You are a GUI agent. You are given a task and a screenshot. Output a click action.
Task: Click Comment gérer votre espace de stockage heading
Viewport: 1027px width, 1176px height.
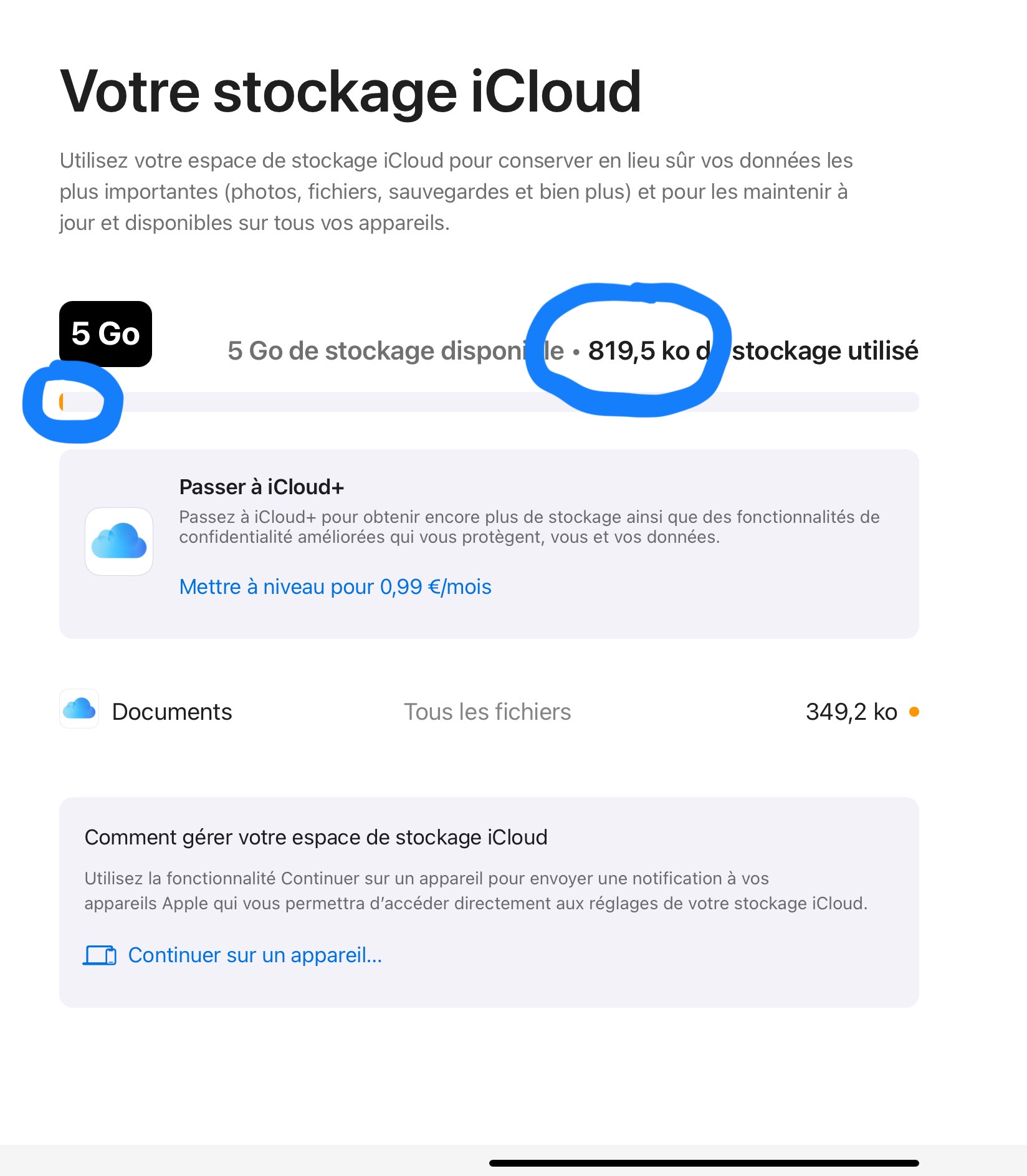[316, 837]
